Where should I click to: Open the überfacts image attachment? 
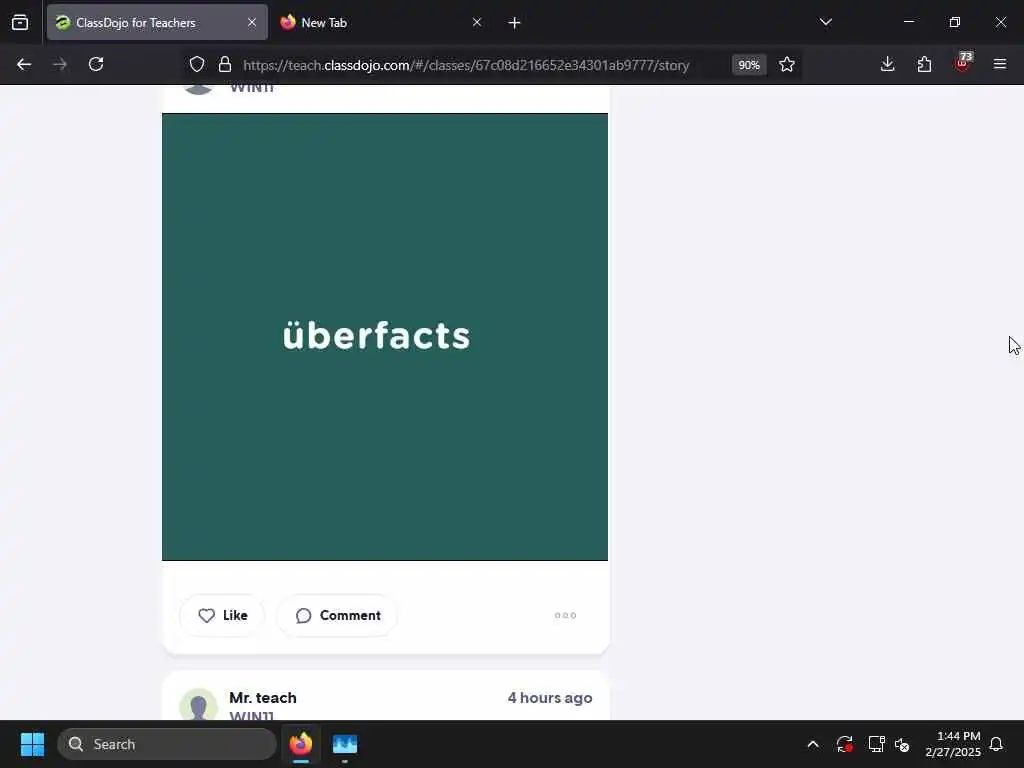385,337
